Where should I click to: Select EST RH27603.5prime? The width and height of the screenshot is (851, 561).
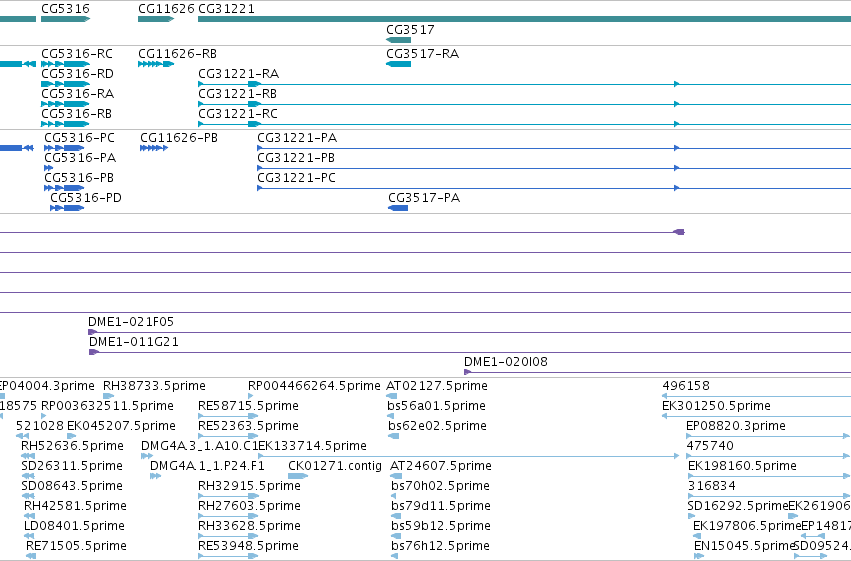pos(250,506)
